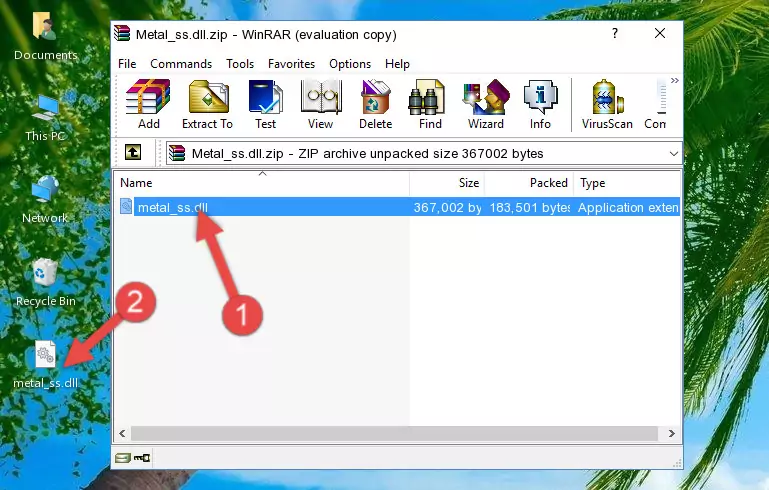769x490 pixels.
Task: Sort by the Name column header
Action: [x=262, y=183]
